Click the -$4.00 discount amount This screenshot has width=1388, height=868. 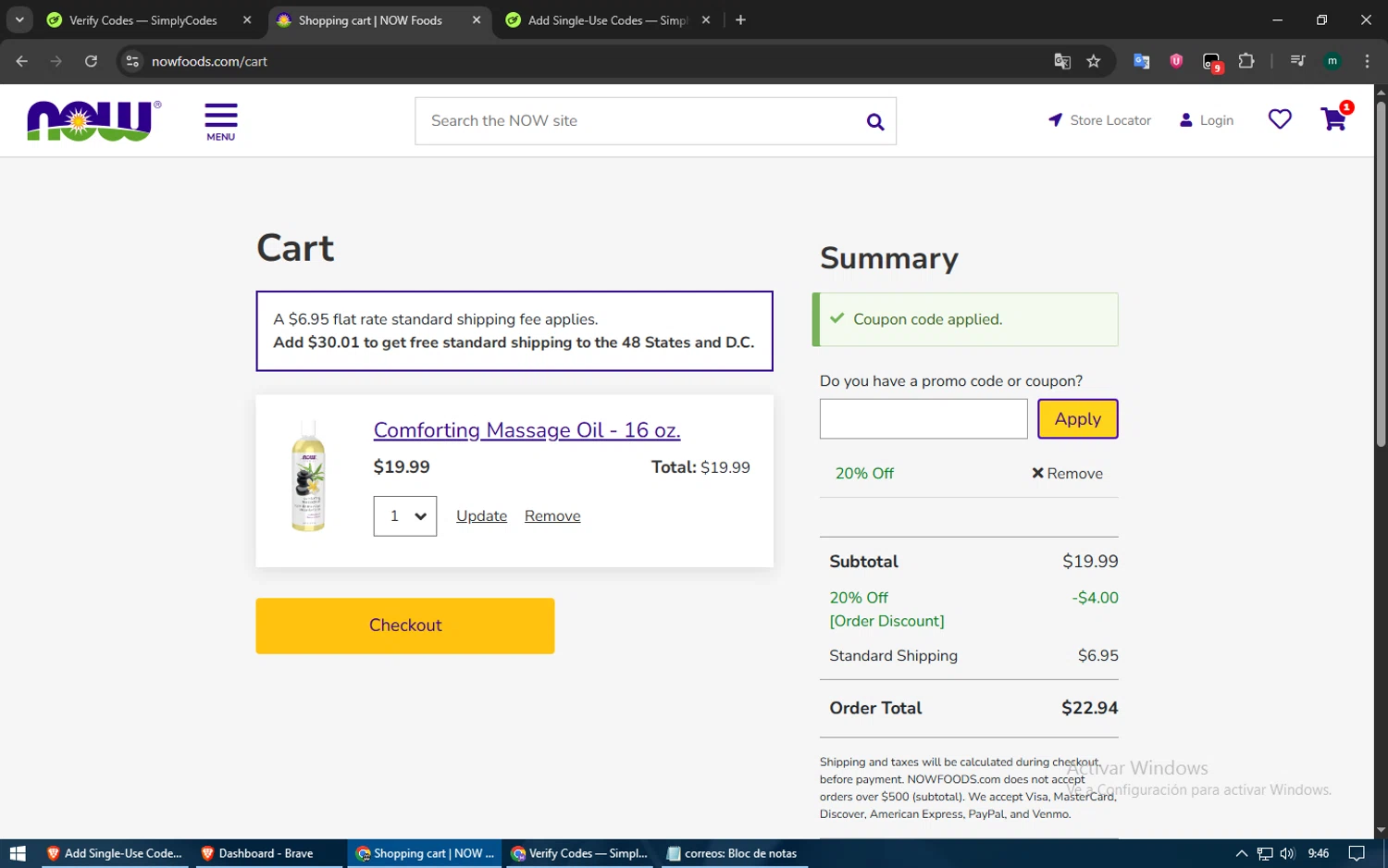click(1095, 598)
